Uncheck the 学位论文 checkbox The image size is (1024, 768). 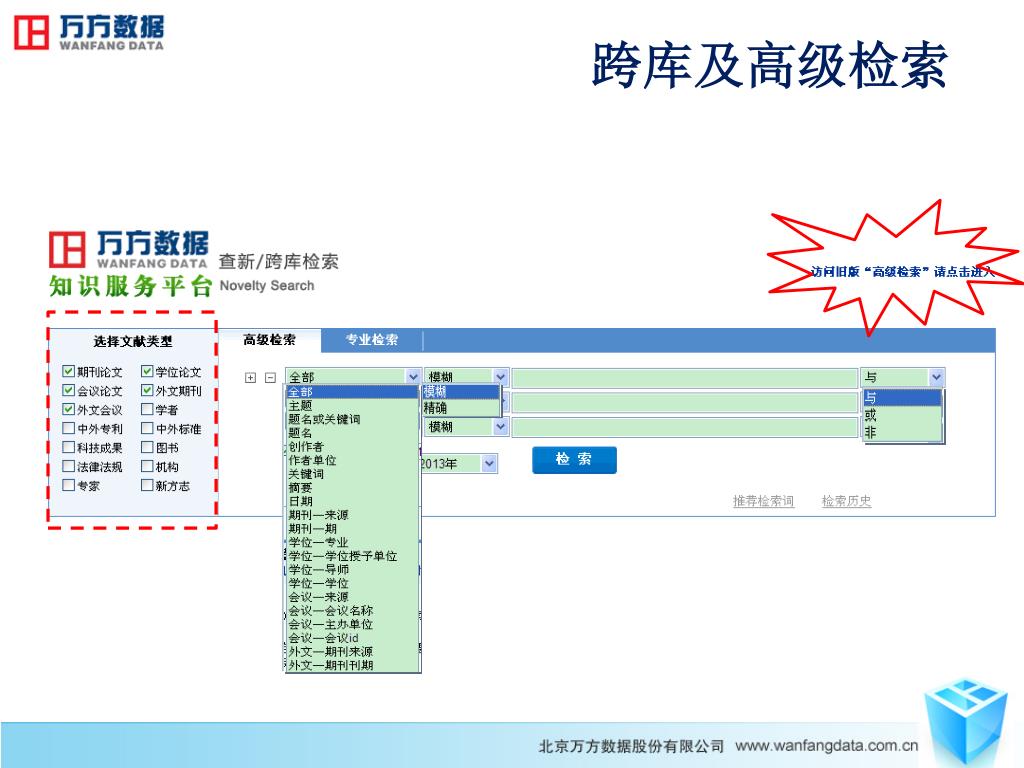pos(147,371)
